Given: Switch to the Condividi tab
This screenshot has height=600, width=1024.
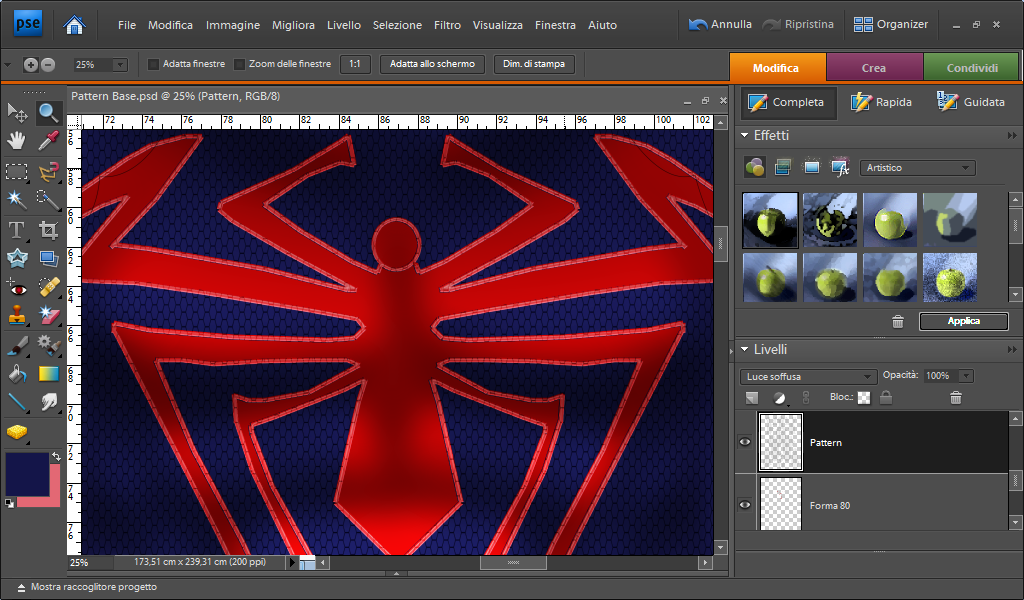Looking at the screenshot, I should (x=972, y=68).
